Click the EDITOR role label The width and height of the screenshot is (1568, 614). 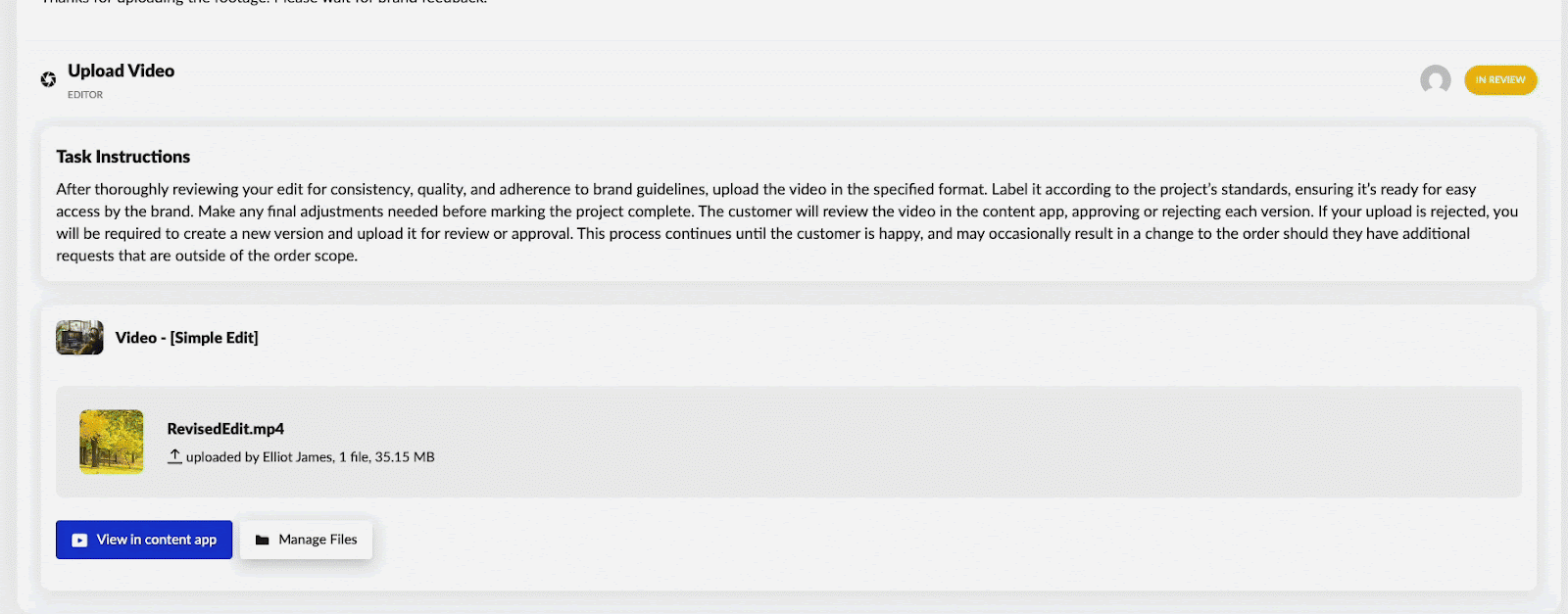[x=85, y=95]
